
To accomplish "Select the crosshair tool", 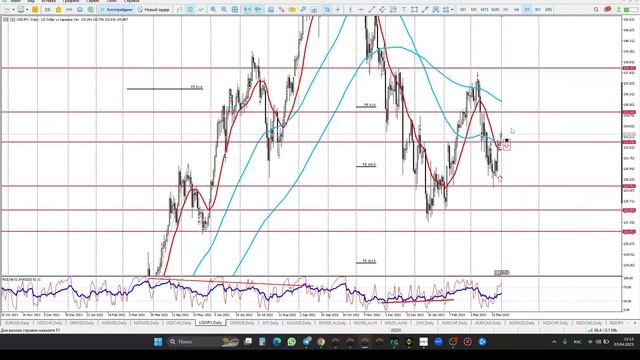I will pyautogui.click(x=338, y=9).
